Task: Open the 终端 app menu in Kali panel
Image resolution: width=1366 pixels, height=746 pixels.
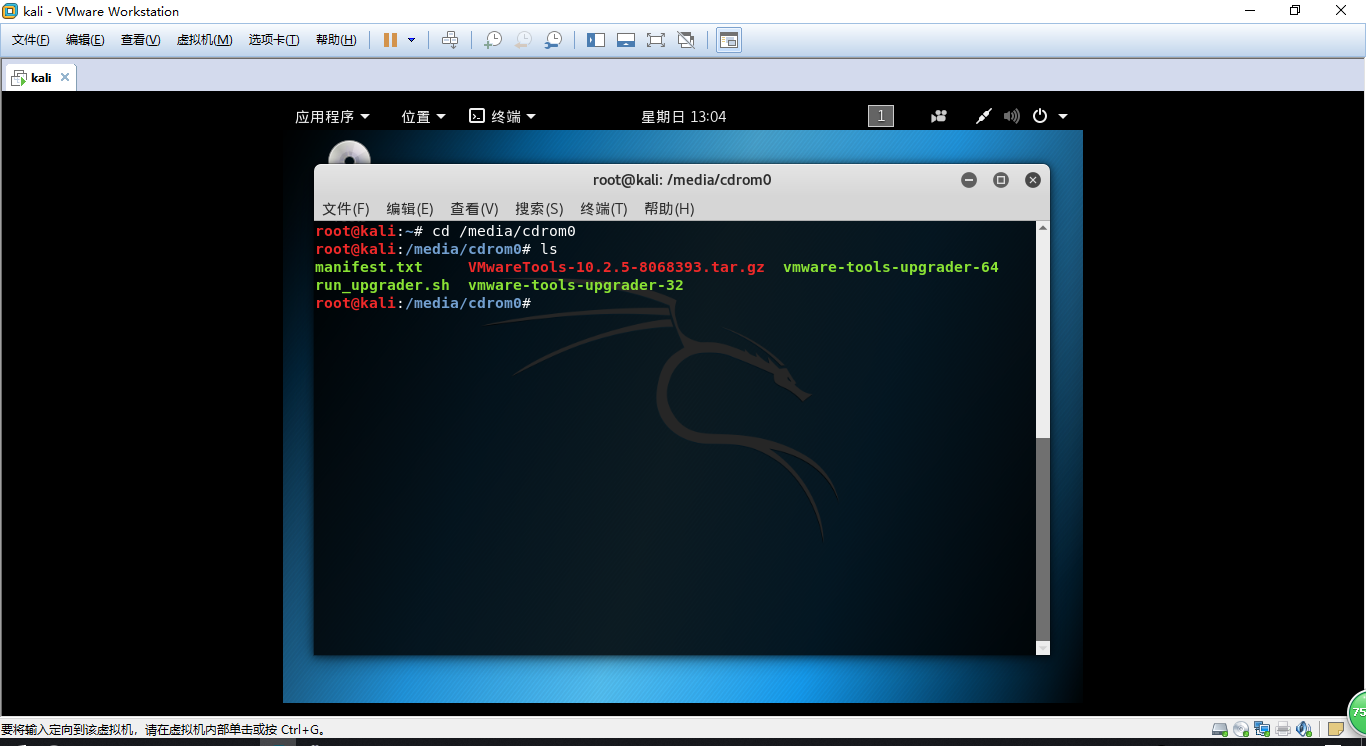Action: pos(503,116)
